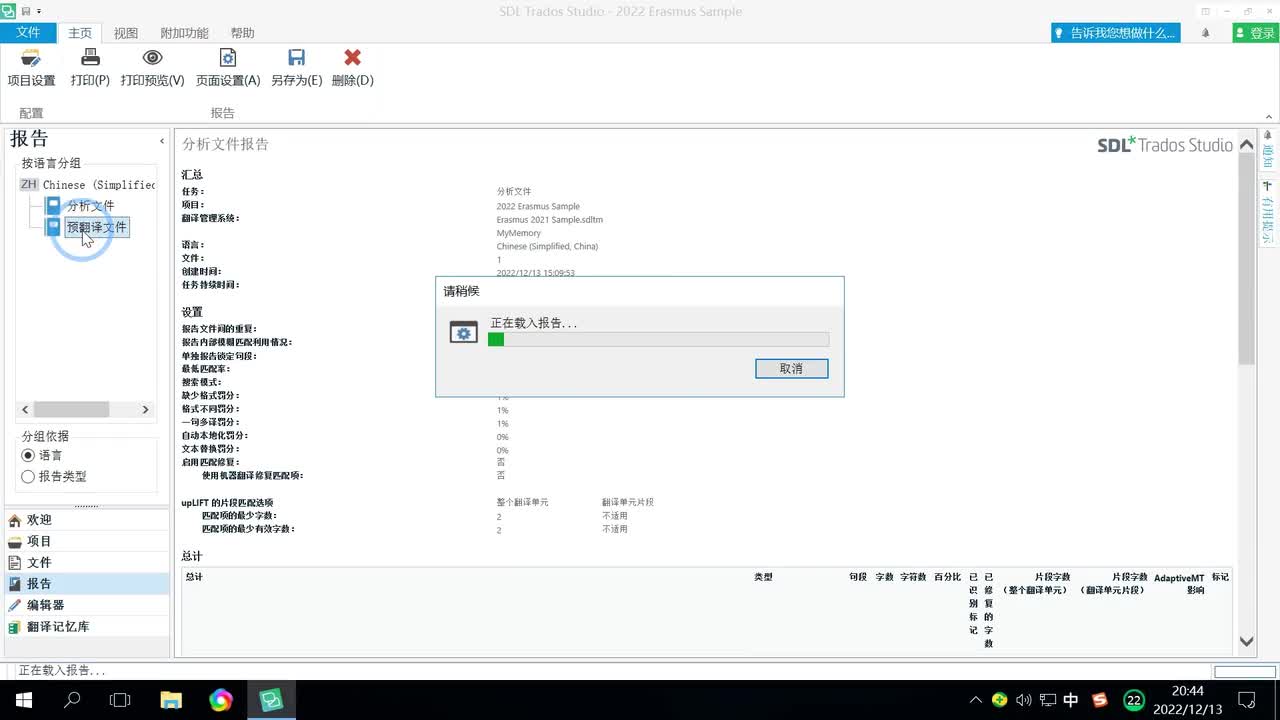1280x720 pixels.
Task: Click the save icon in quick access toolbar
Action: [x=25, y=11]
